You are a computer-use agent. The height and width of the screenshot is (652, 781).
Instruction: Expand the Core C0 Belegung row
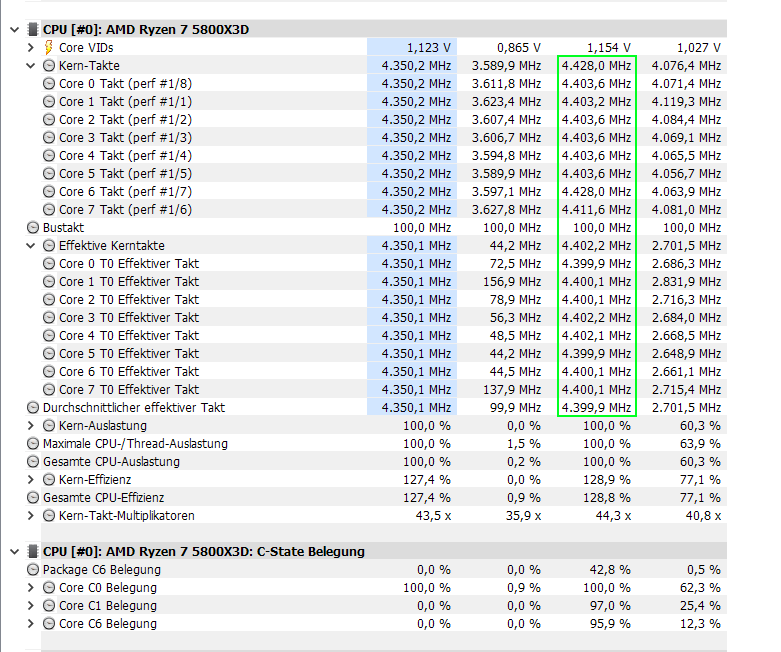pos(31,588)
